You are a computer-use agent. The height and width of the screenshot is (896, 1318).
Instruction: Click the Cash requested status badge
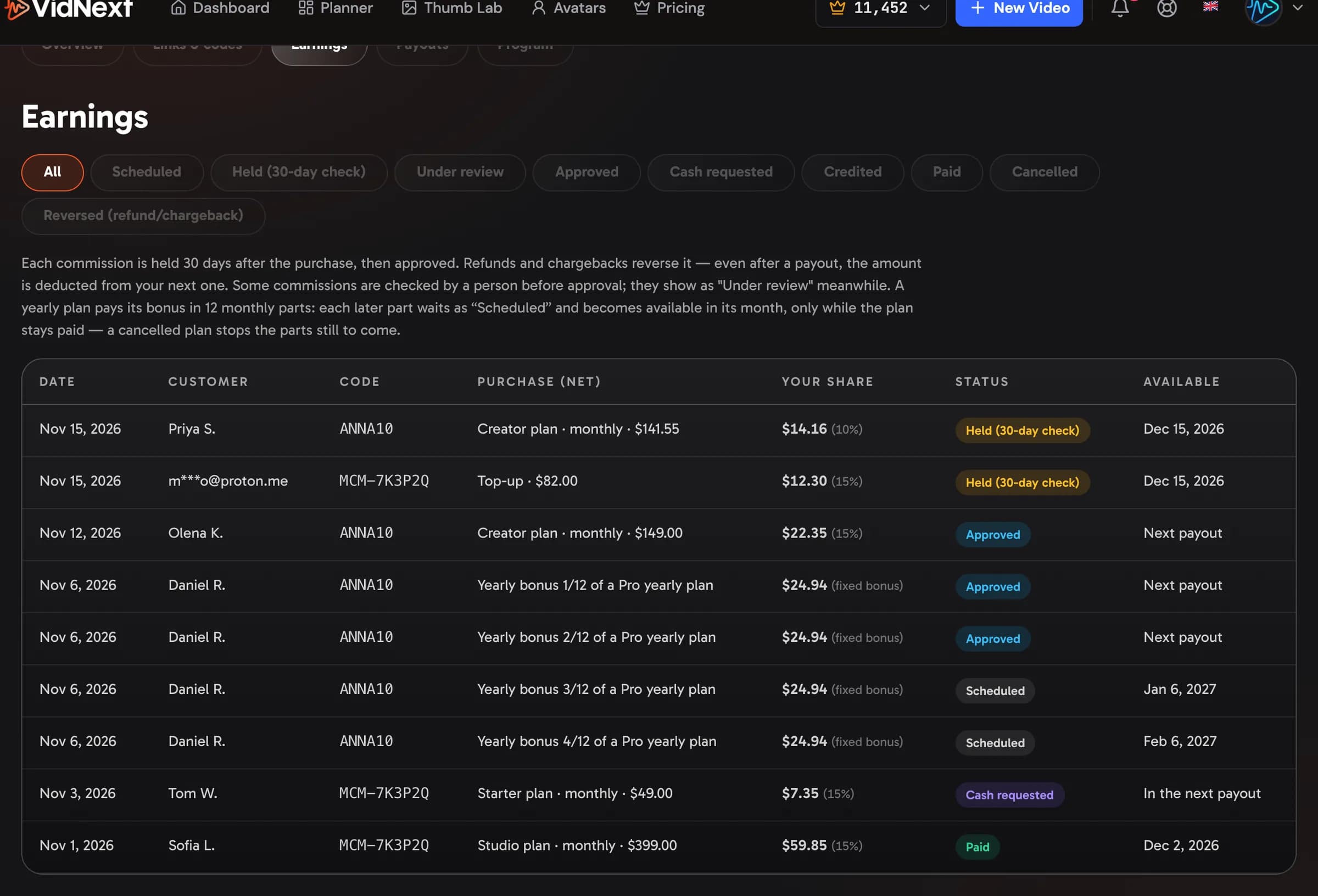click(1009, 795)
